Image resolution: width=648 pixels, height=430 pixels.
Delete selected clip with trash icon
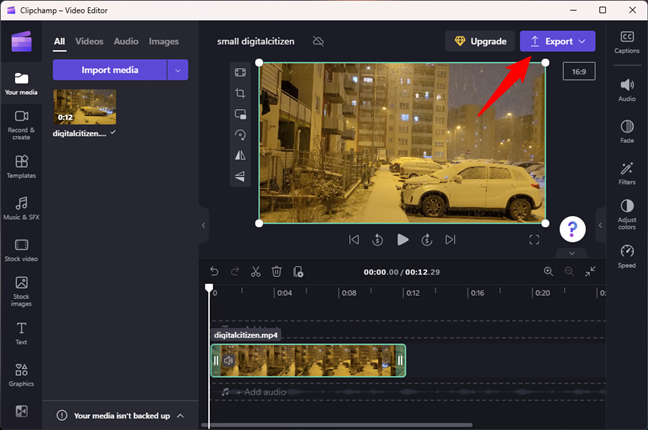click(x=277, y=271)
